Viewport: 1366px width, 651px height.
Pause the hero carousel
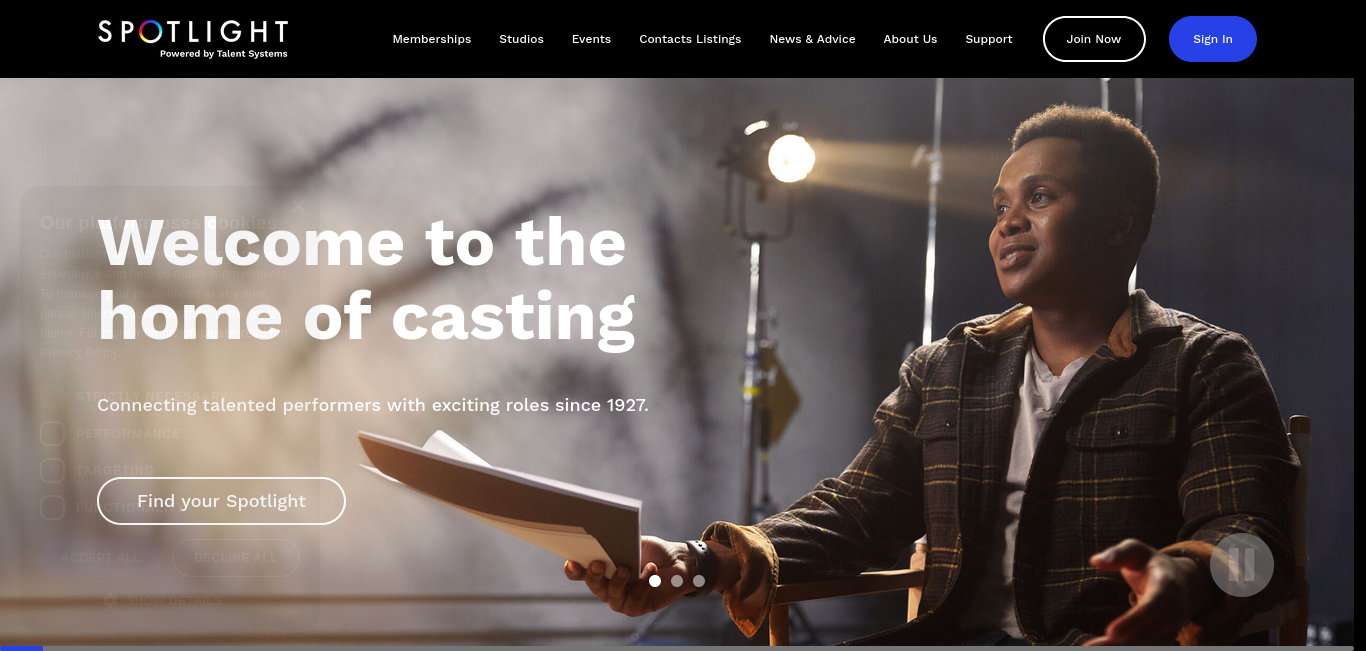pos(1242,565)
